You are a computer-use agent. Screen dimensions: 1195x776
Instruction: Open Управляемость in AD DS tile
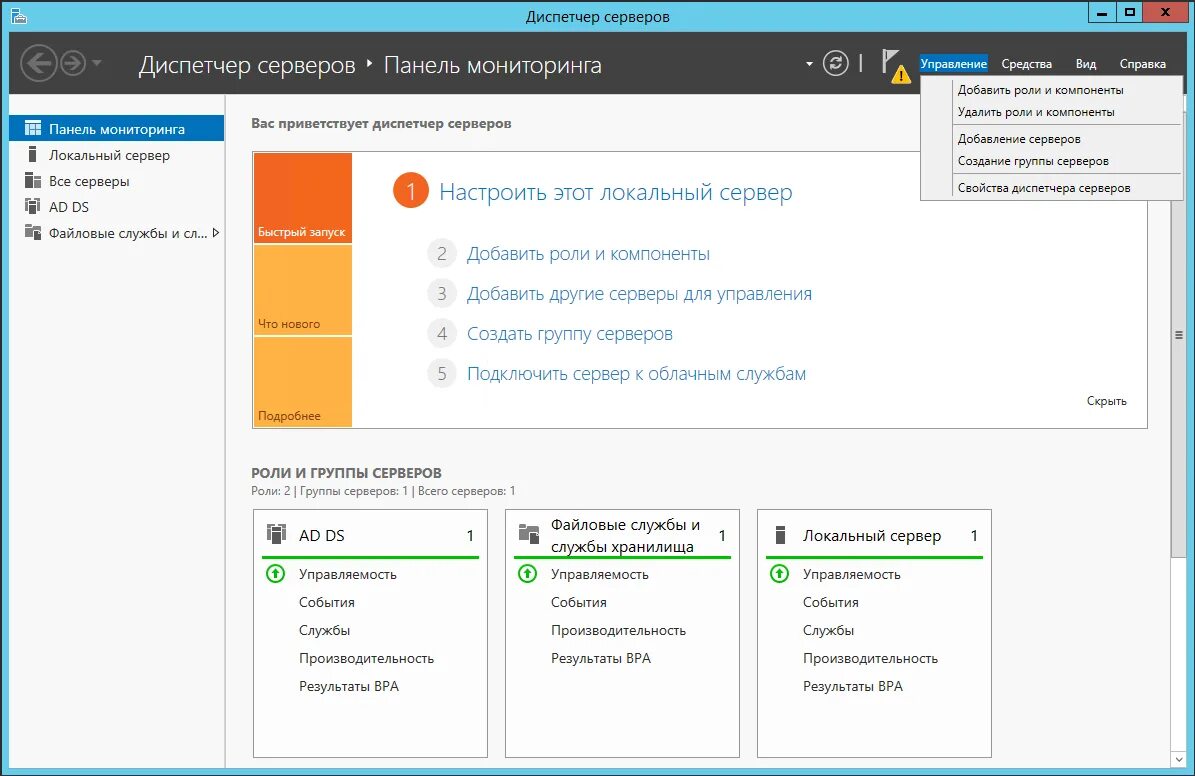coord(348,574)
